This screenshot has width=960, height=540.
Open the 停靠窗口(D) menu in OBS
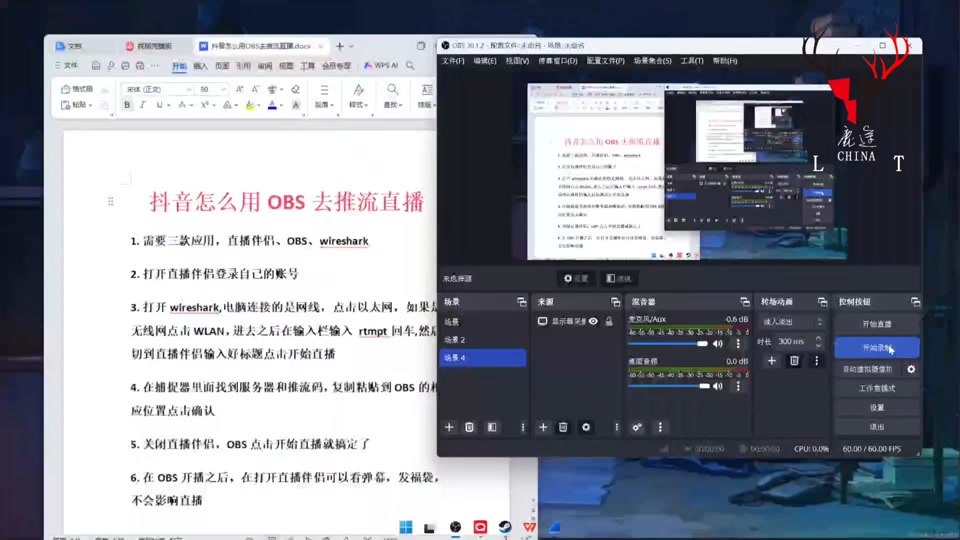pyautogui.click(x=558, y=61)
